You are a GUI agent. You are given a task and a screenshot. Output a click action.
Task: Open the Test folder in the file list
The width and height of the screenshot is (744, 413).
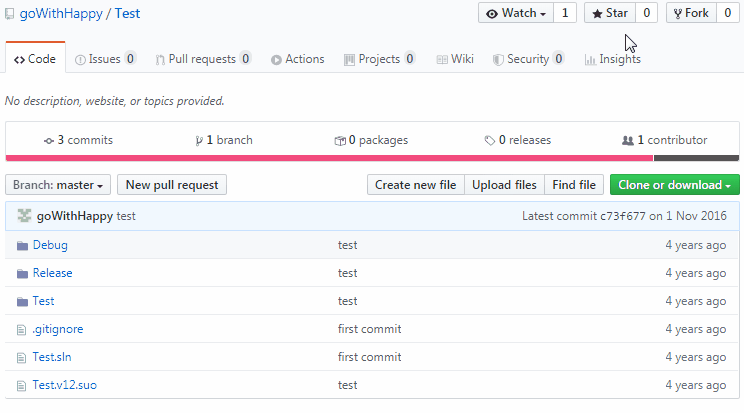(x=44, y=301)
